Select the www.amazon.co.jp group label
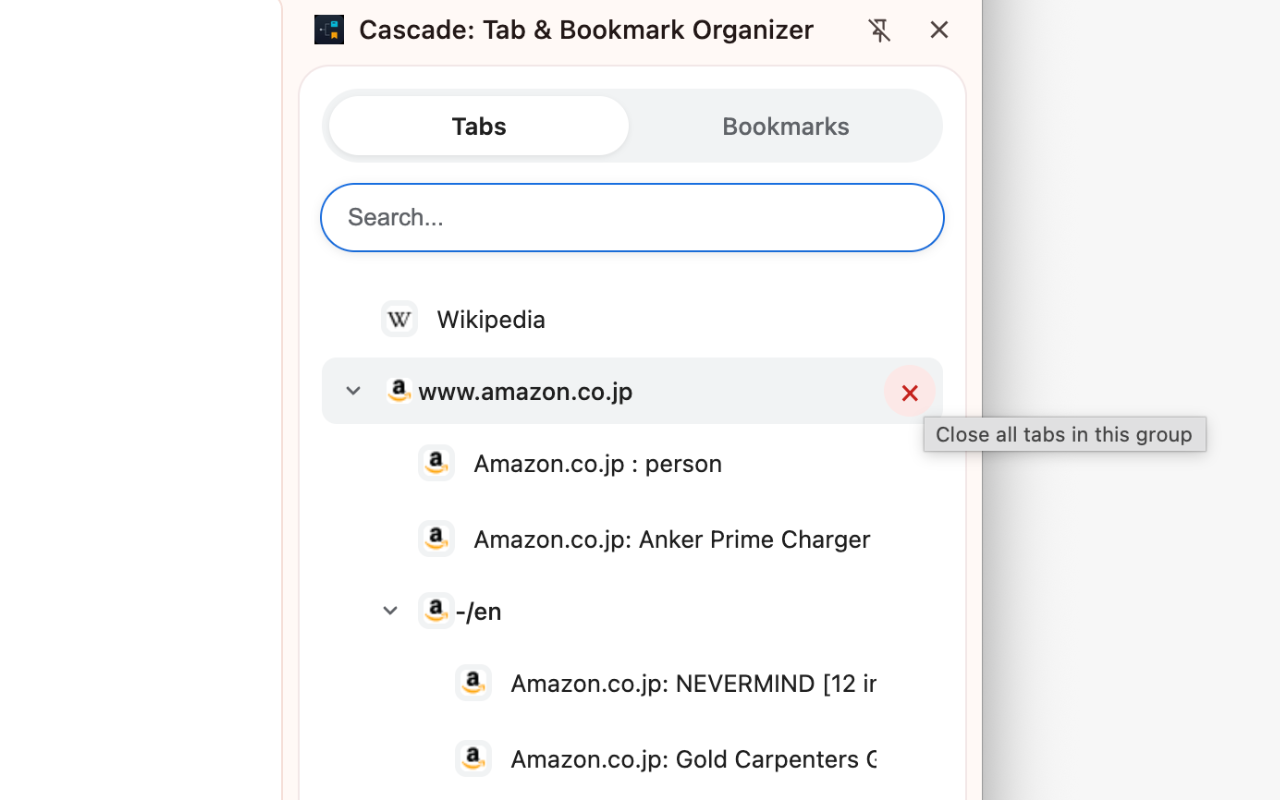This screenshot has width=1280, height=800. pyautogui.click(x=525, y=391)
